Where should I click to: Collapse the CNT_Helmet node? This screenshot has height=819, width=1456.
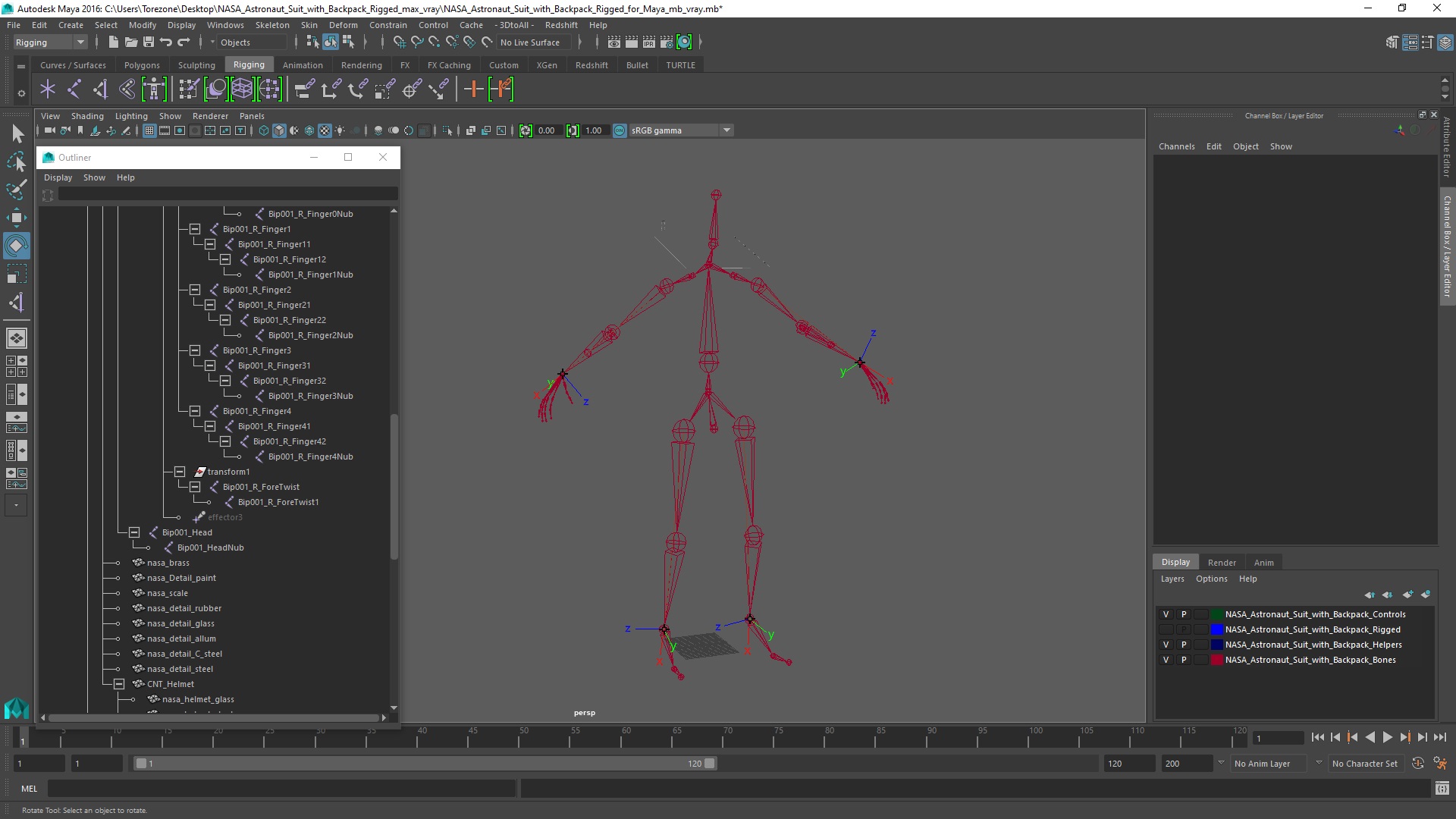(x=119, y=684)
